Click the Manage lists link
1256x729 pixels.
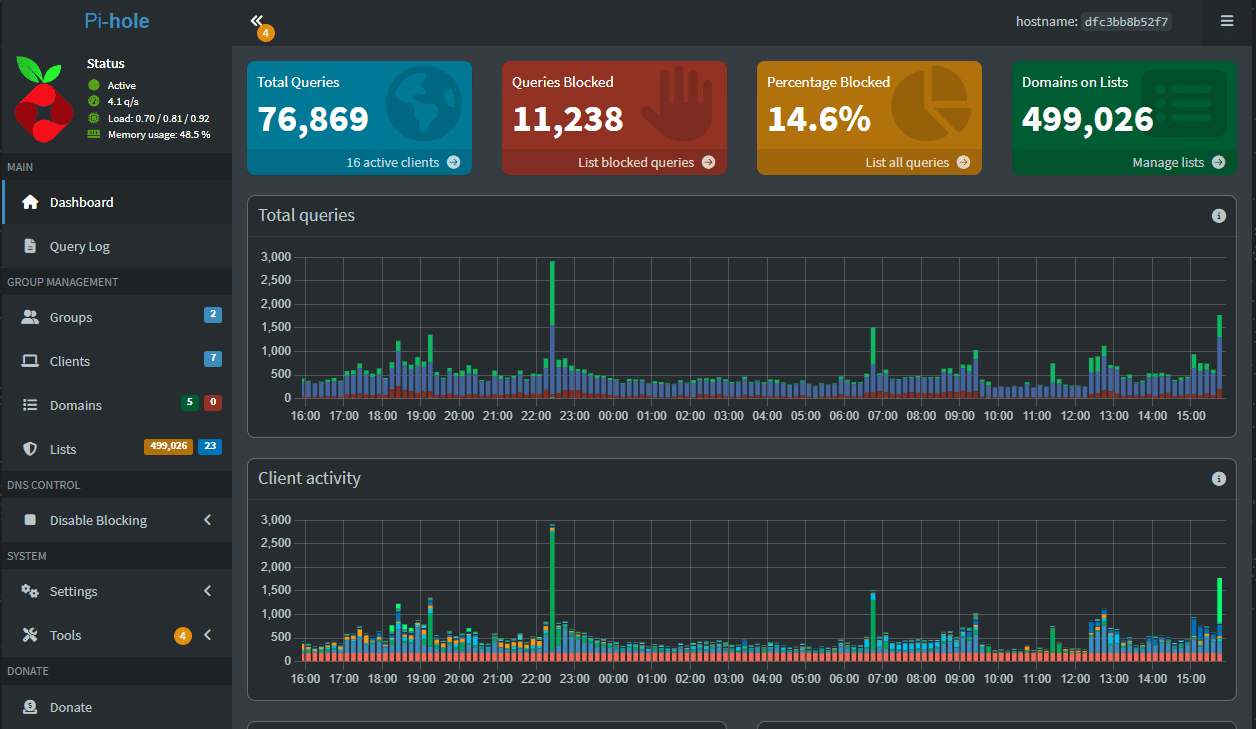[1177, 162]
